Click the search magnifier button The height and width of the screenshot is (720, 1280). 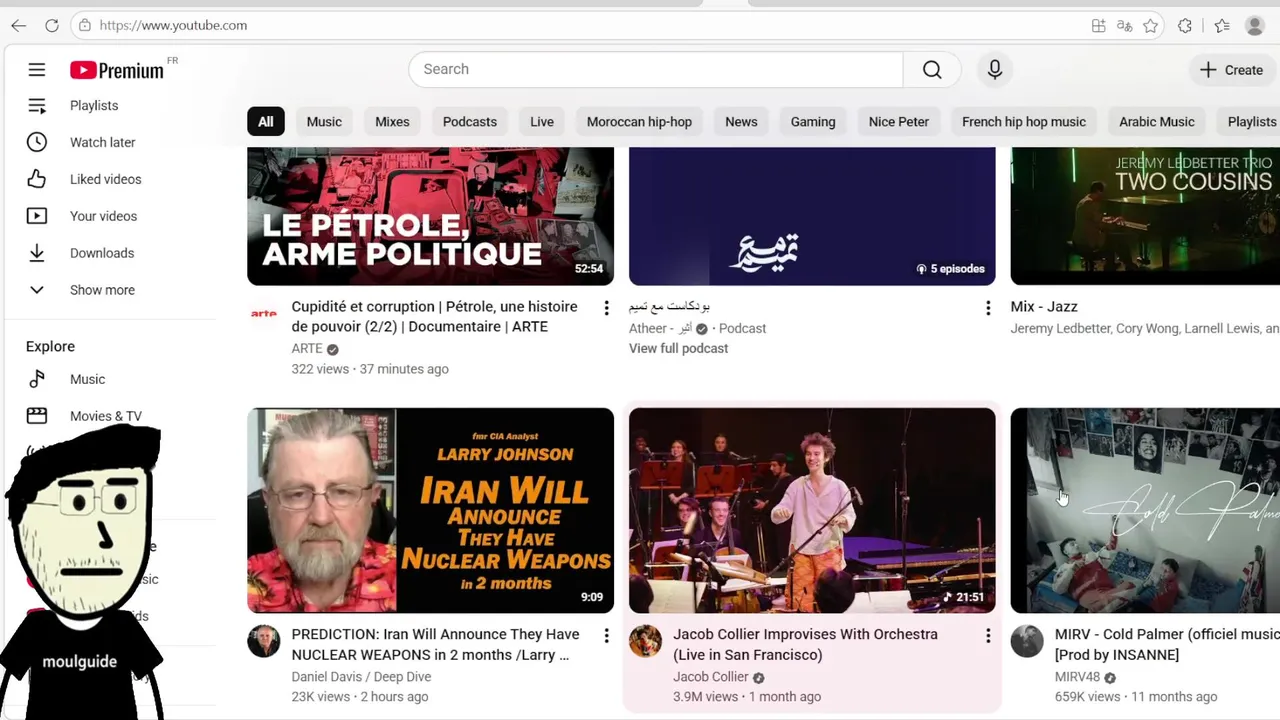point(932,69)
